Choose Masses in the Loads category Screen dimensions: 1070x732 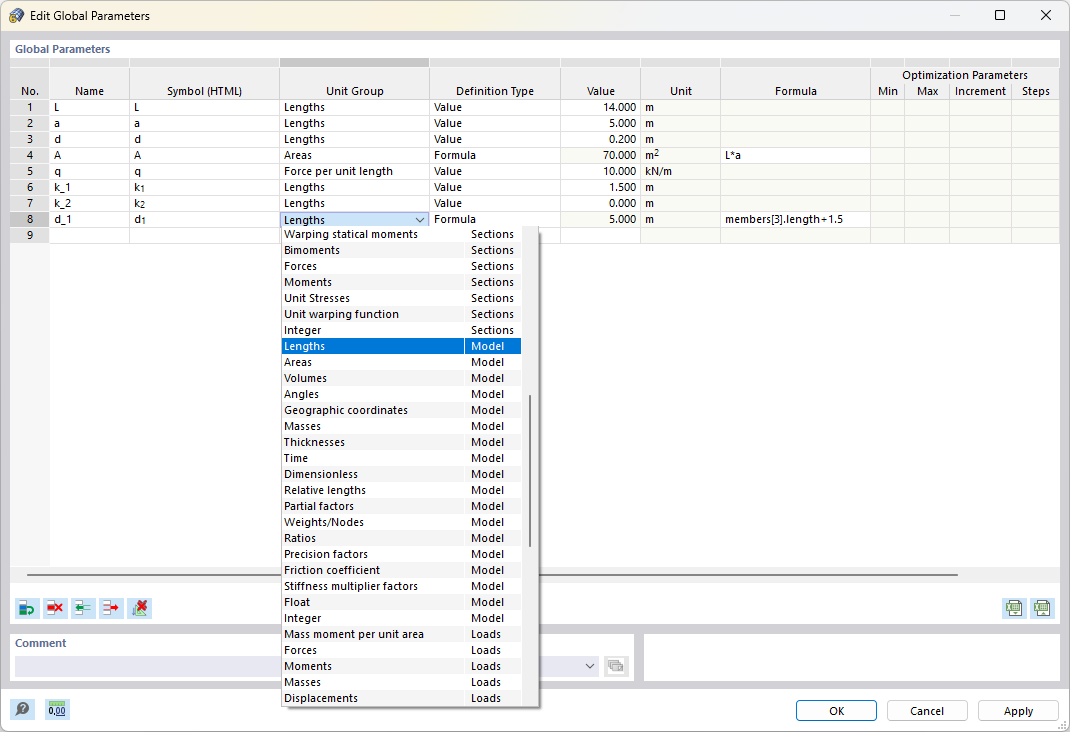point(401,682)
